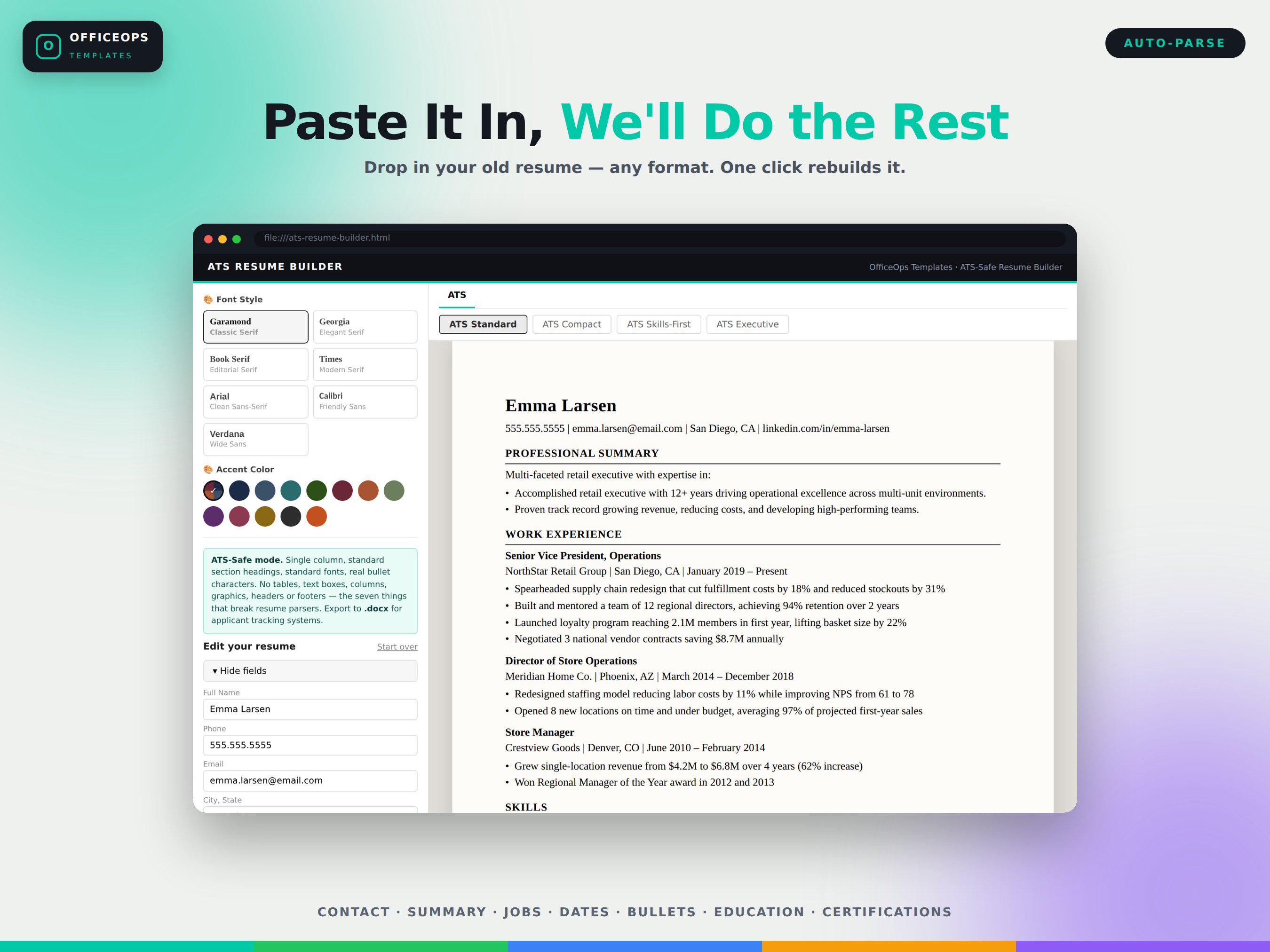The image size is (1270, 952).
Task: Select the teal accent color
Action: [x=291, y=491]
